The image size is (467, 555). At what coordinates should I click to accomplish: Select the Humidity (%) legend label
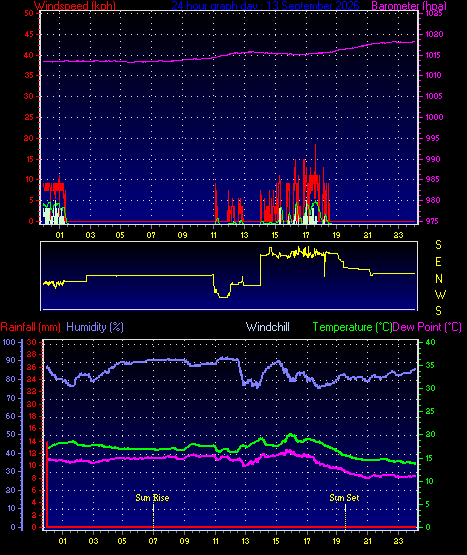95,327
